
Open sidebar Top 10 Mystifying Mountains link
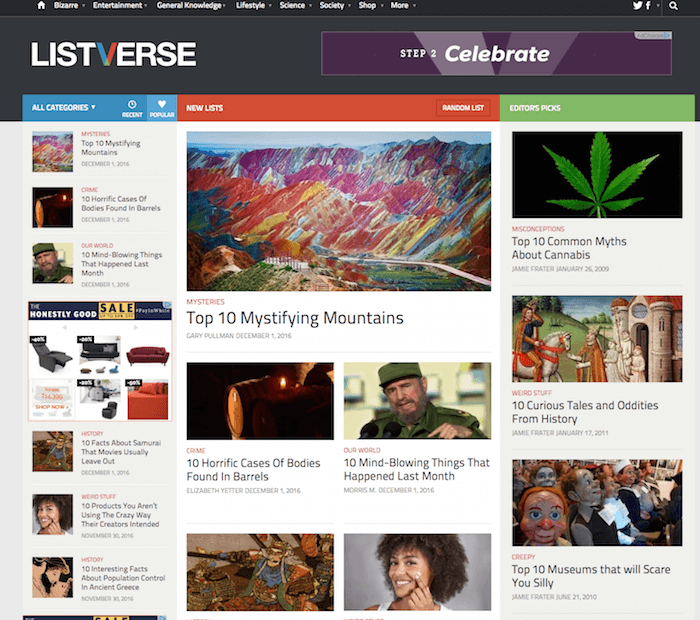pos(111,148)
